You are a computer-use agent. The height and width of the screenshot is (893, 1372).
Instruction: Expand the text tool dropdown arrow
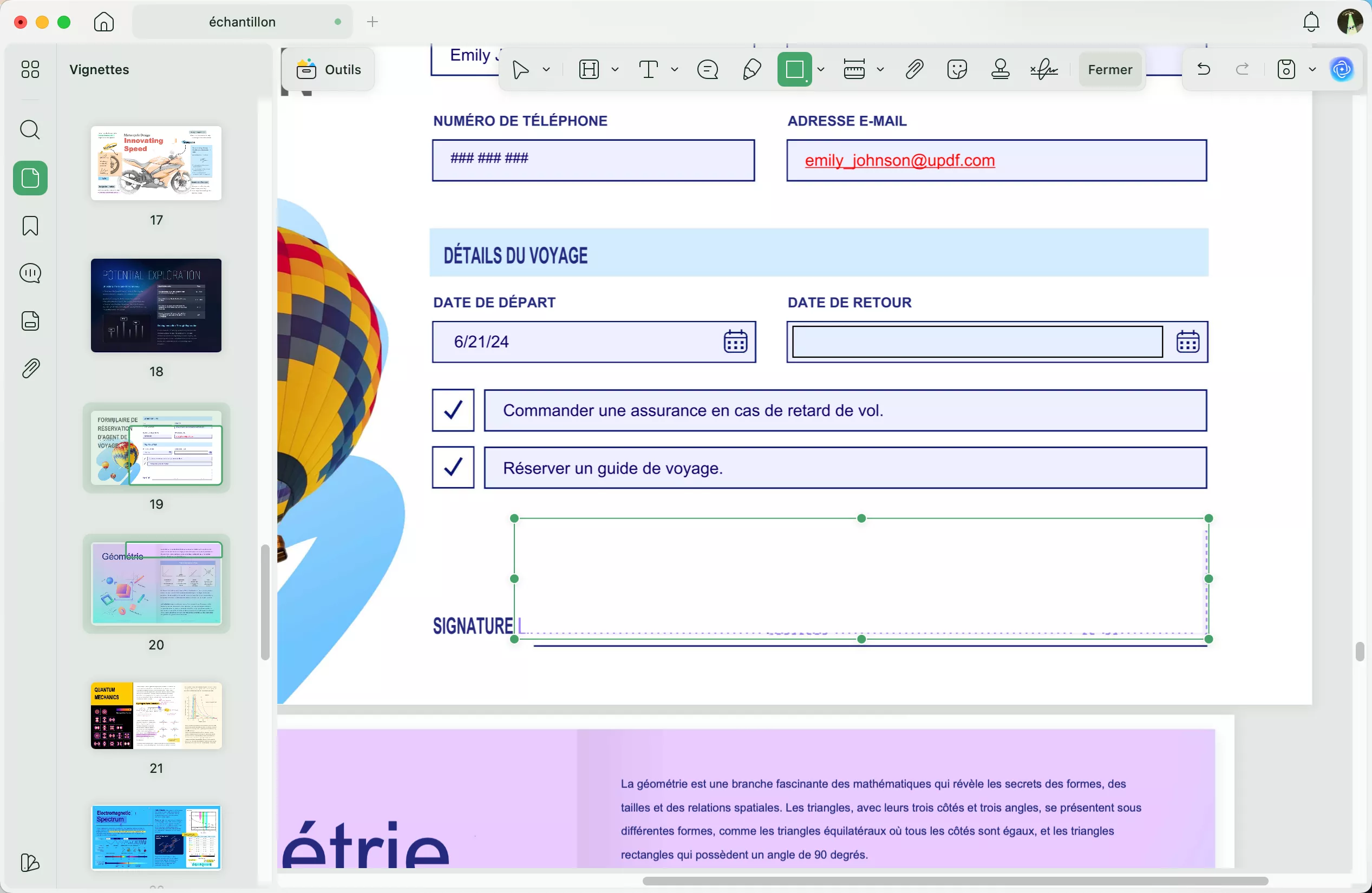pos(675,70)
